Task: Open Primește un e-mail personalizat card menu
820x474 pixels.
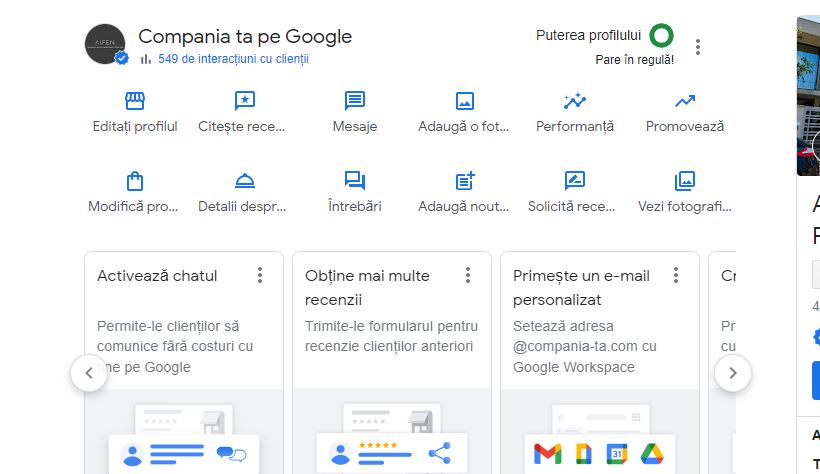Action: pos(676,275)
